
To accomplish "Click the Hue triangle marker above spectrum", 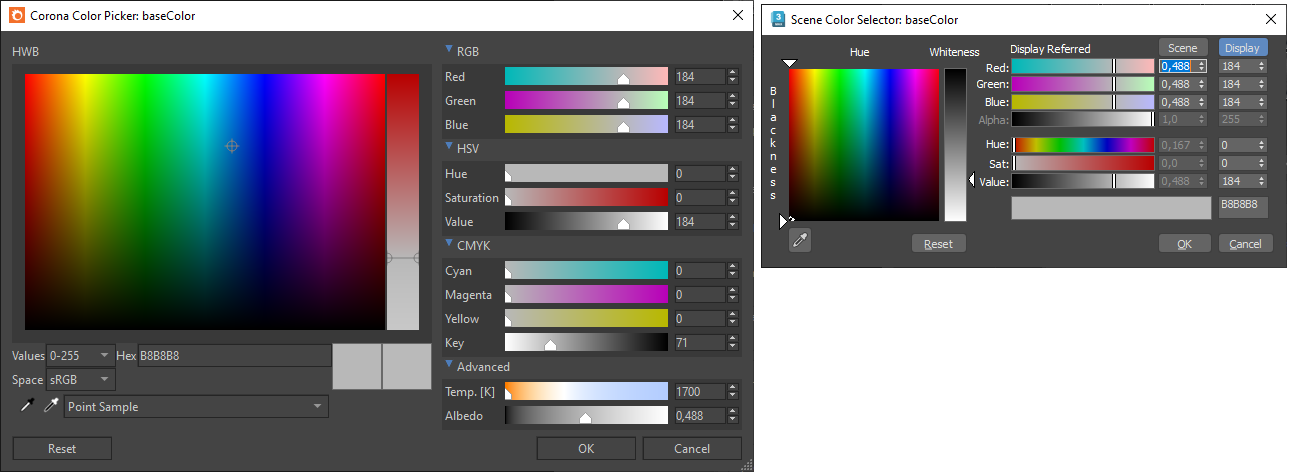I will coord(790,63).
